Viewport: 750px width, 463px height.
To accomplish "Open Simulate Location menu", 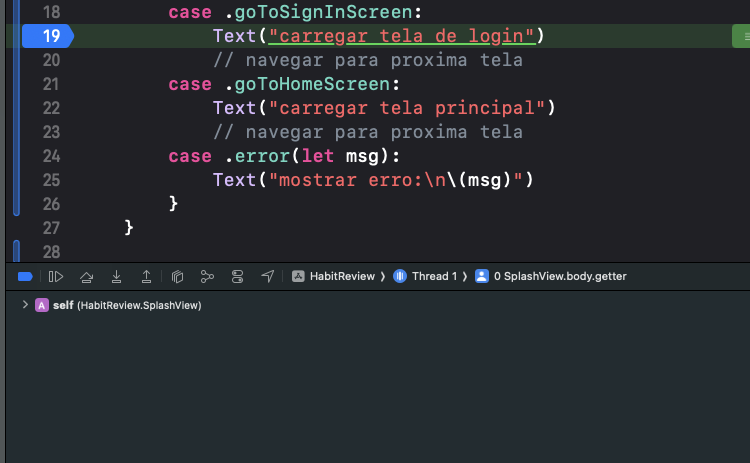I will click(x=267, y=276).
